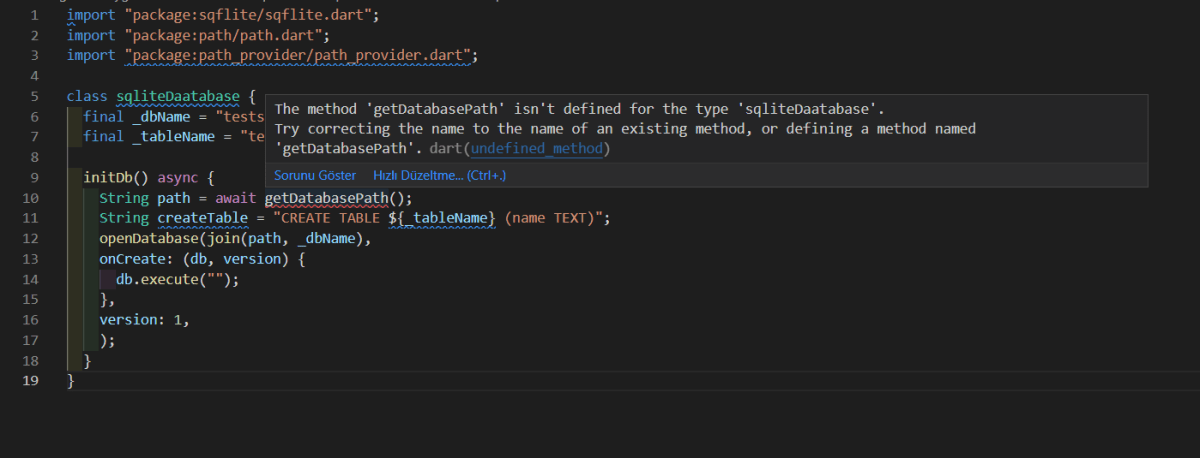Click the "path" variable declaration on line 10
Image resolution: width=1200 pixels, height=458 pixels.
(x=173, y=197)
